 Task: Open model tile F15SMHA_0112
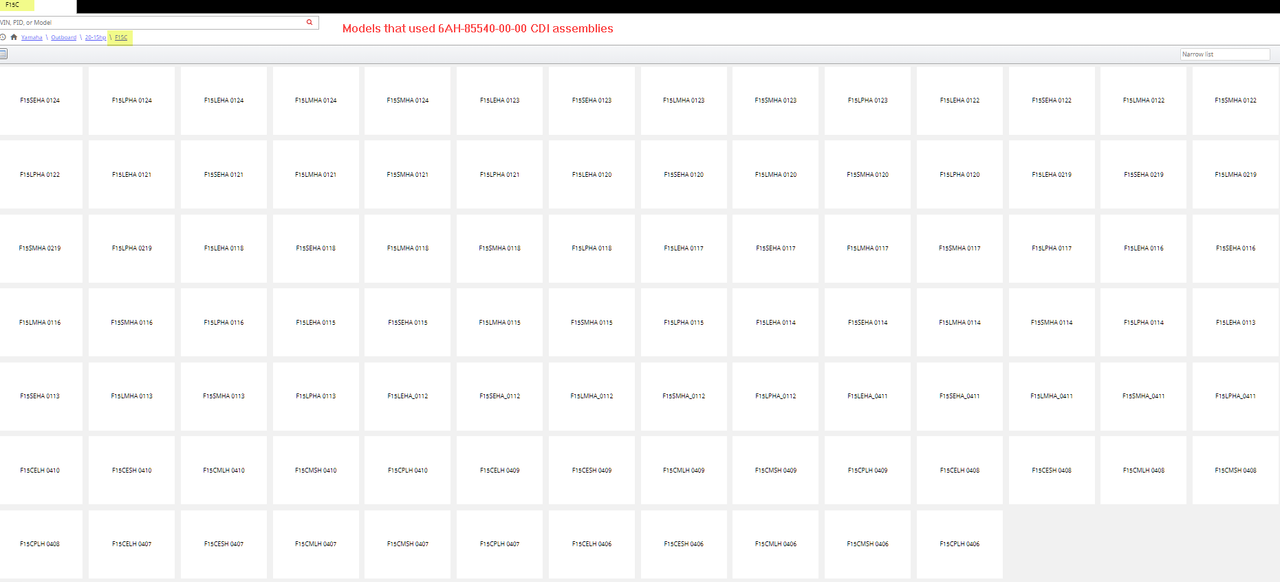tap(684, 396)
